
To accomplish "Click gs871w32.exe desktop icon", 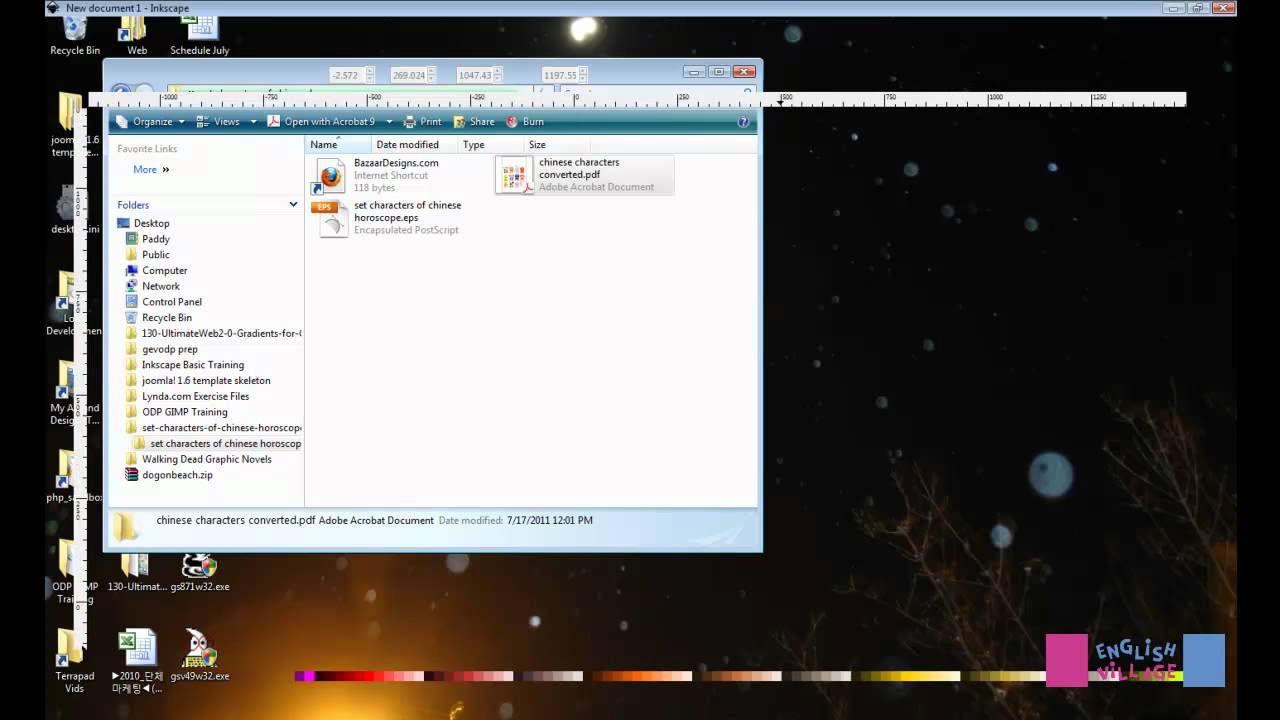I will [199, 573].
